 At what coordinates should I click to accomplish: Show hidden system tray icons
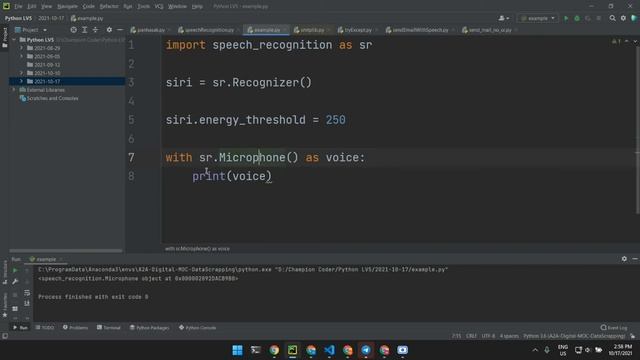[535, 350]
